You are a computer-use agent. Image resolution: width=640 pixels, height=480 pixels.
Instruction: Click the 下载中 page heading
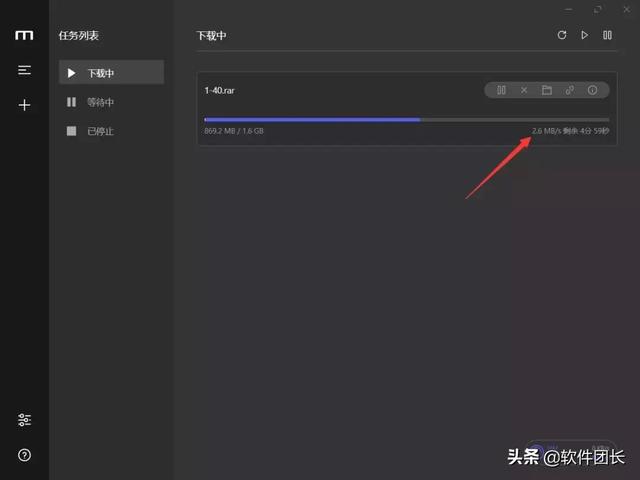click(x=211, y=36)
